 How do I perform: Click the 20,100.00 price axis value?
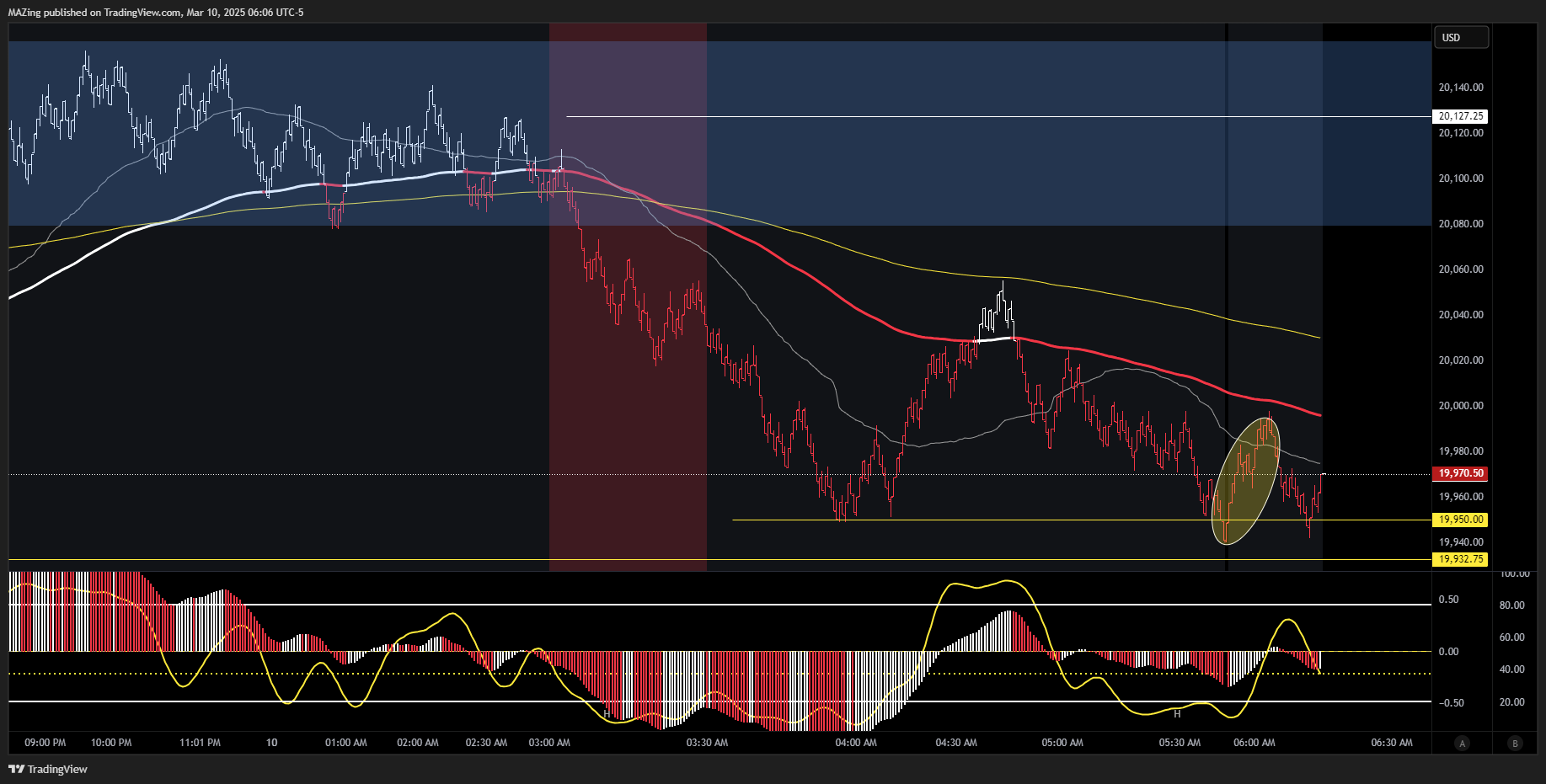click(x=1461, y=179)
